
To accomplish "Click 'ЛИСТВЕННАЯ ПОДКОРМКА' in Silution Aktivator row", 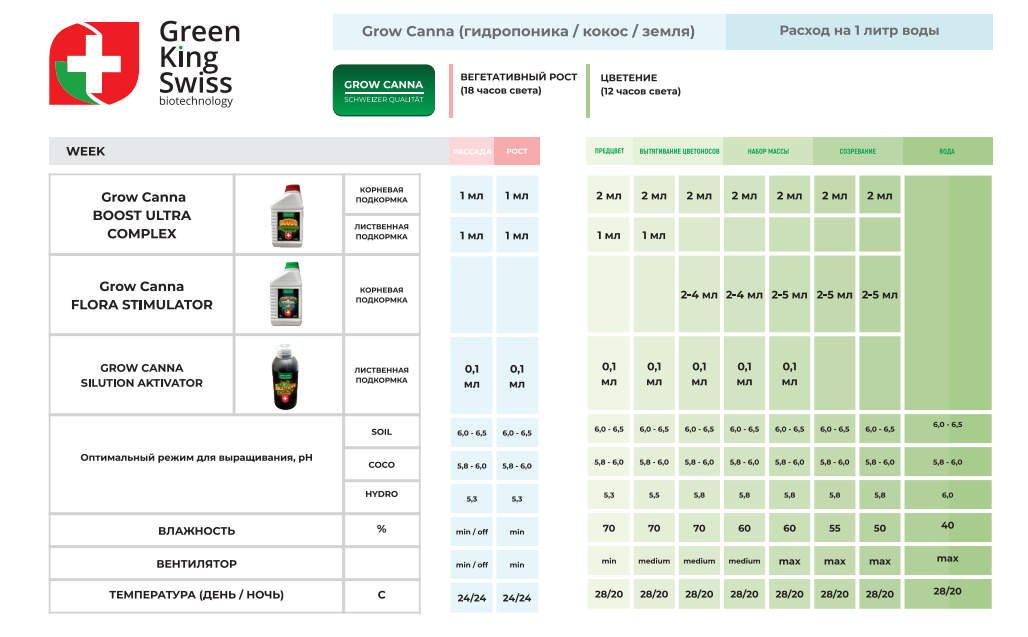I will click(382, 375).
